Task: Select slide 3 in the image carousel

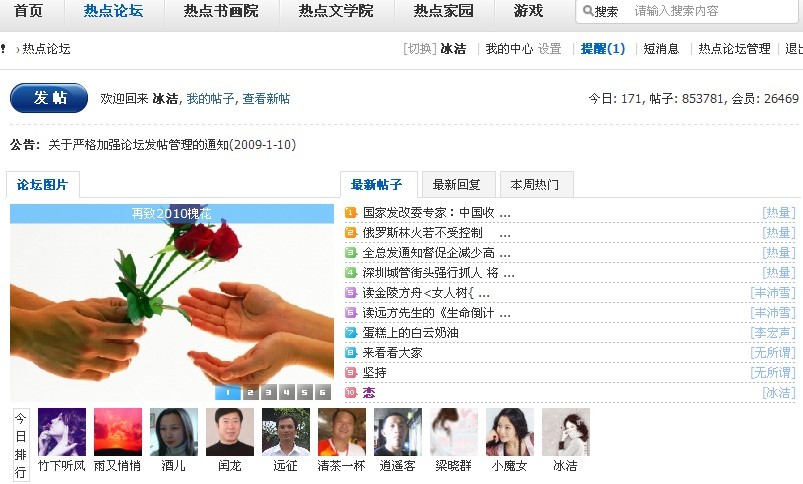Action: [268, 392]
